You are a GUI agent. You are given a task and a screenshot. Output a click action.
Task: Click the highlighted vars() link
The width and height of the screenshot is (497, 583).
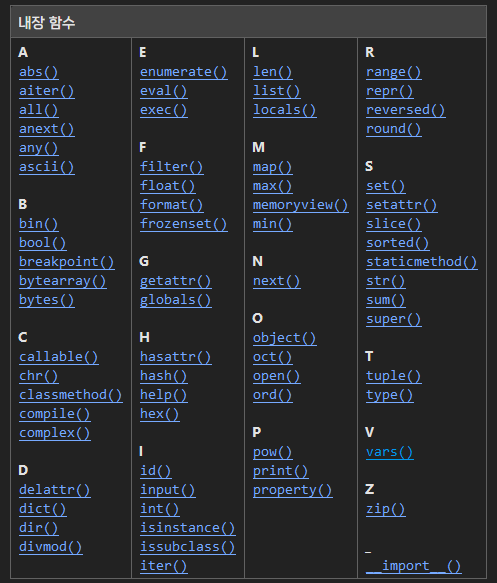(x=390, y=452)
